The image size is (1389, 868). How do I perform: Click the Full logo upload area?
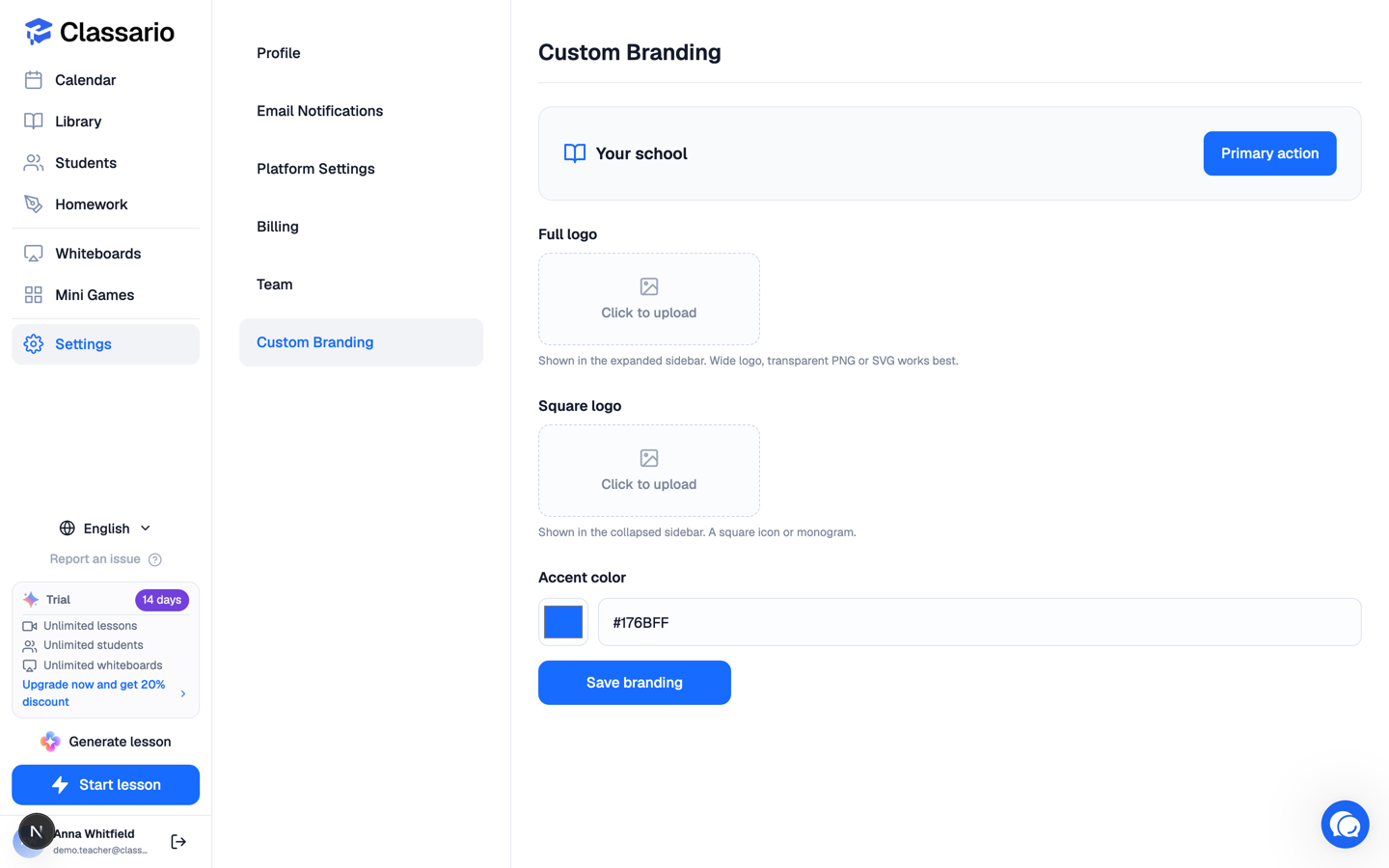click(x=649, y=299)
